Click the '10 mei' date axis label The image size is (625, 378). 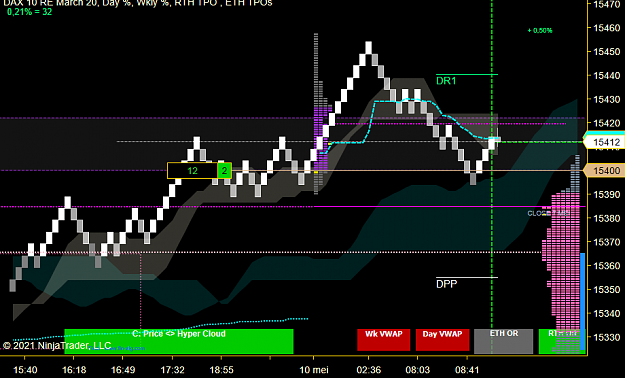[314, 370]
